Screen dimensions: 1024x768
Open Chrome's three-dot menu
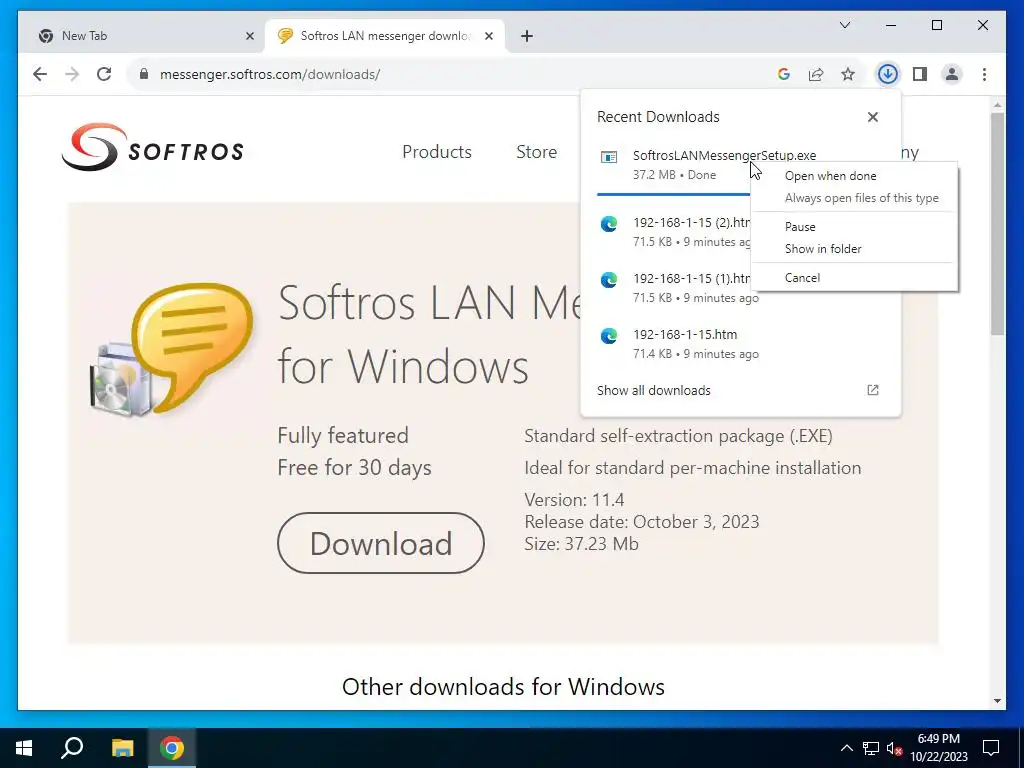coord(984,74)
